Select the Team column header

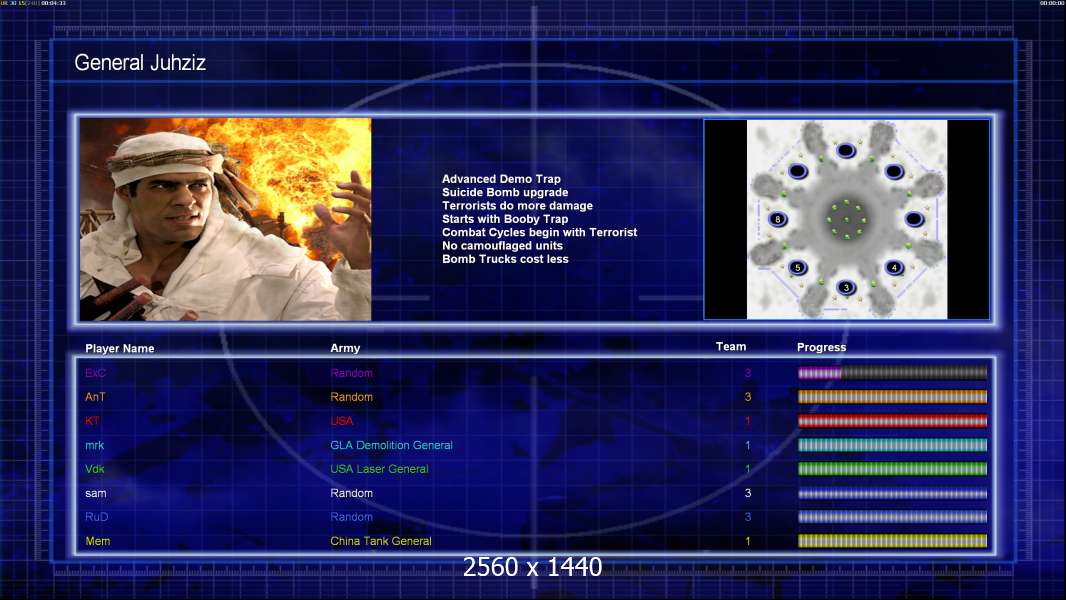pyautogui.click(x=731, y=347)
